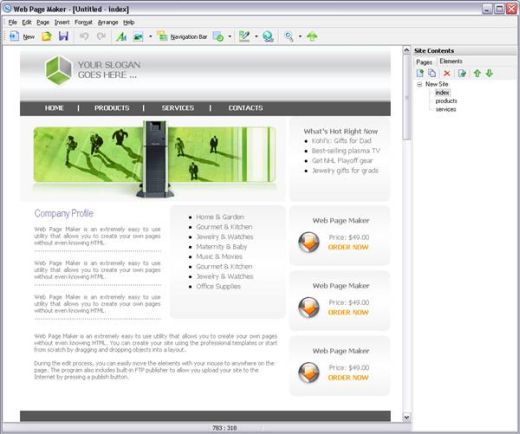Open a file with the yellow folder icon
520x434 pixels.
[47, 36]
